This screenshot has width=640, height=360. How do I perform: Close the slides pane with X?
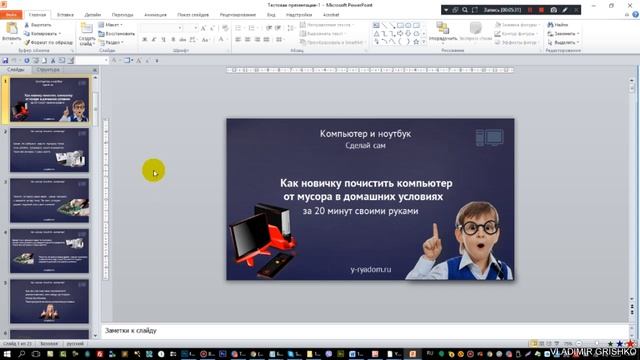[95, 70]
